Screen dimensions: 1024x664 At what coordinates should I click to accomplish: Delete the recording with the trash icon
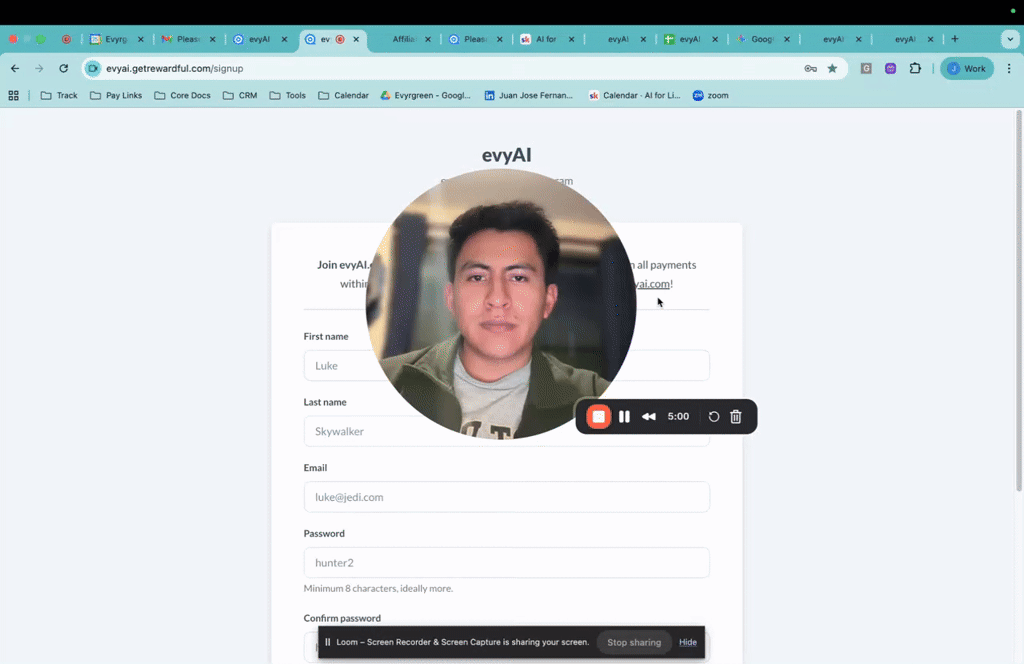(x=735, y=416)
